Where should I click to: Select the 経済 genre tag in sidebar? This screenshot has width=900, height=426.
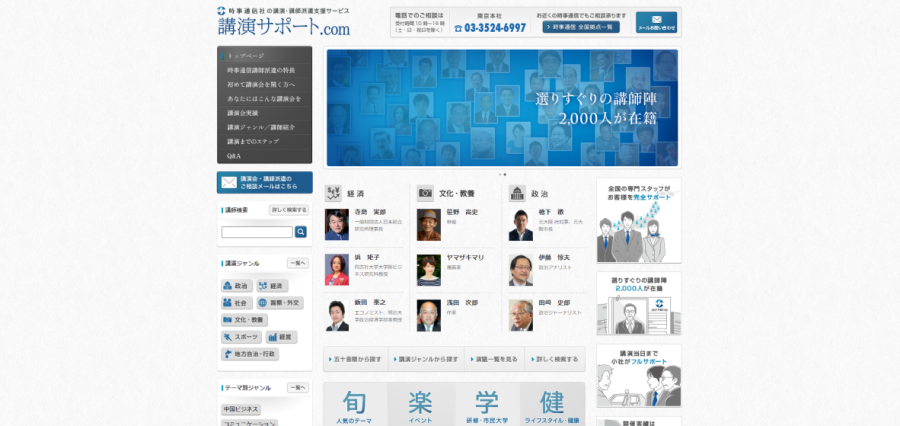click(272, 286)
